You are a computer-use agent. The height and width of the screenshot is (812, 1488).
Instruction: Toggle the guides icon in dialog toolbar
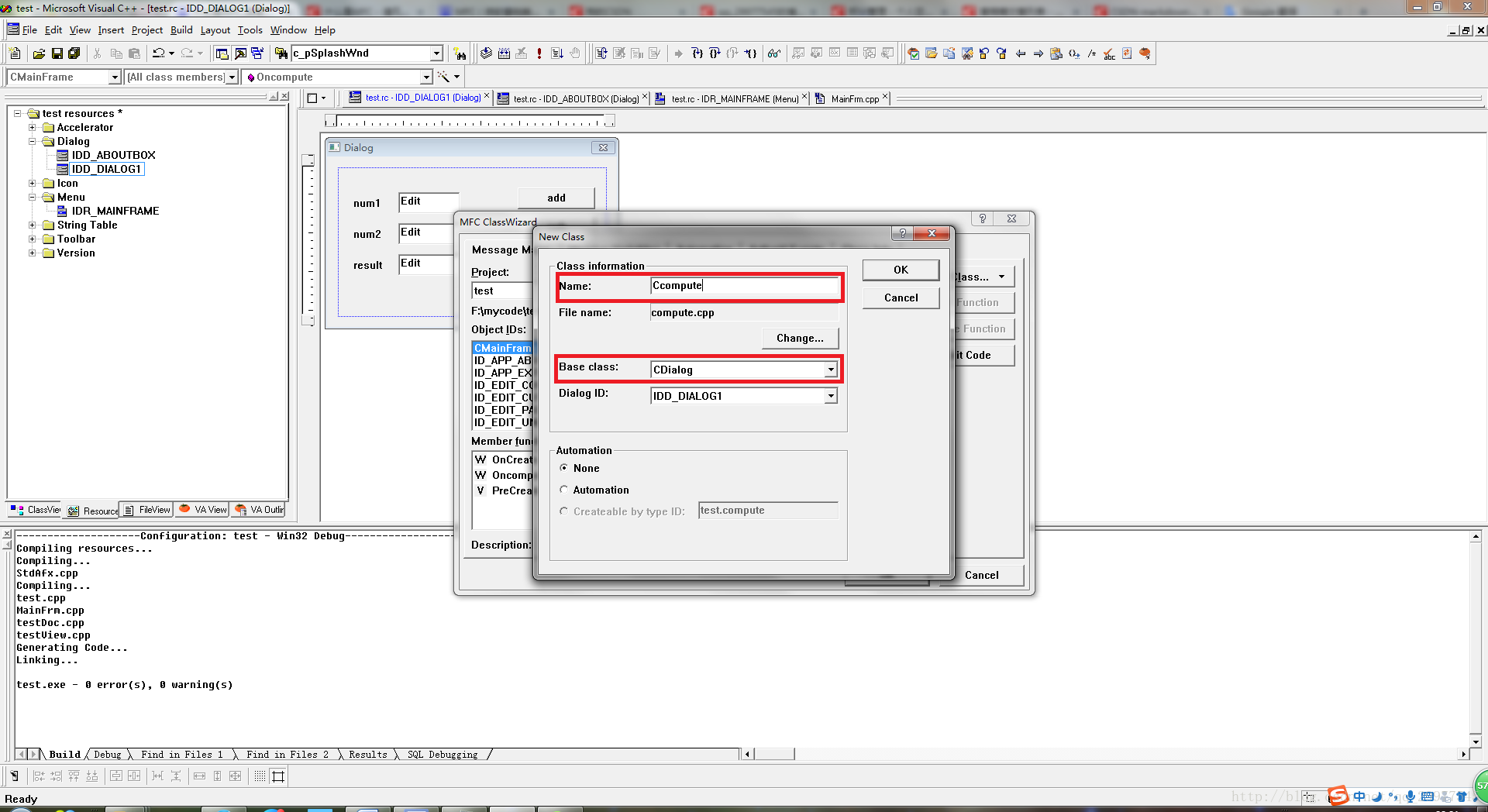point(278,776)
